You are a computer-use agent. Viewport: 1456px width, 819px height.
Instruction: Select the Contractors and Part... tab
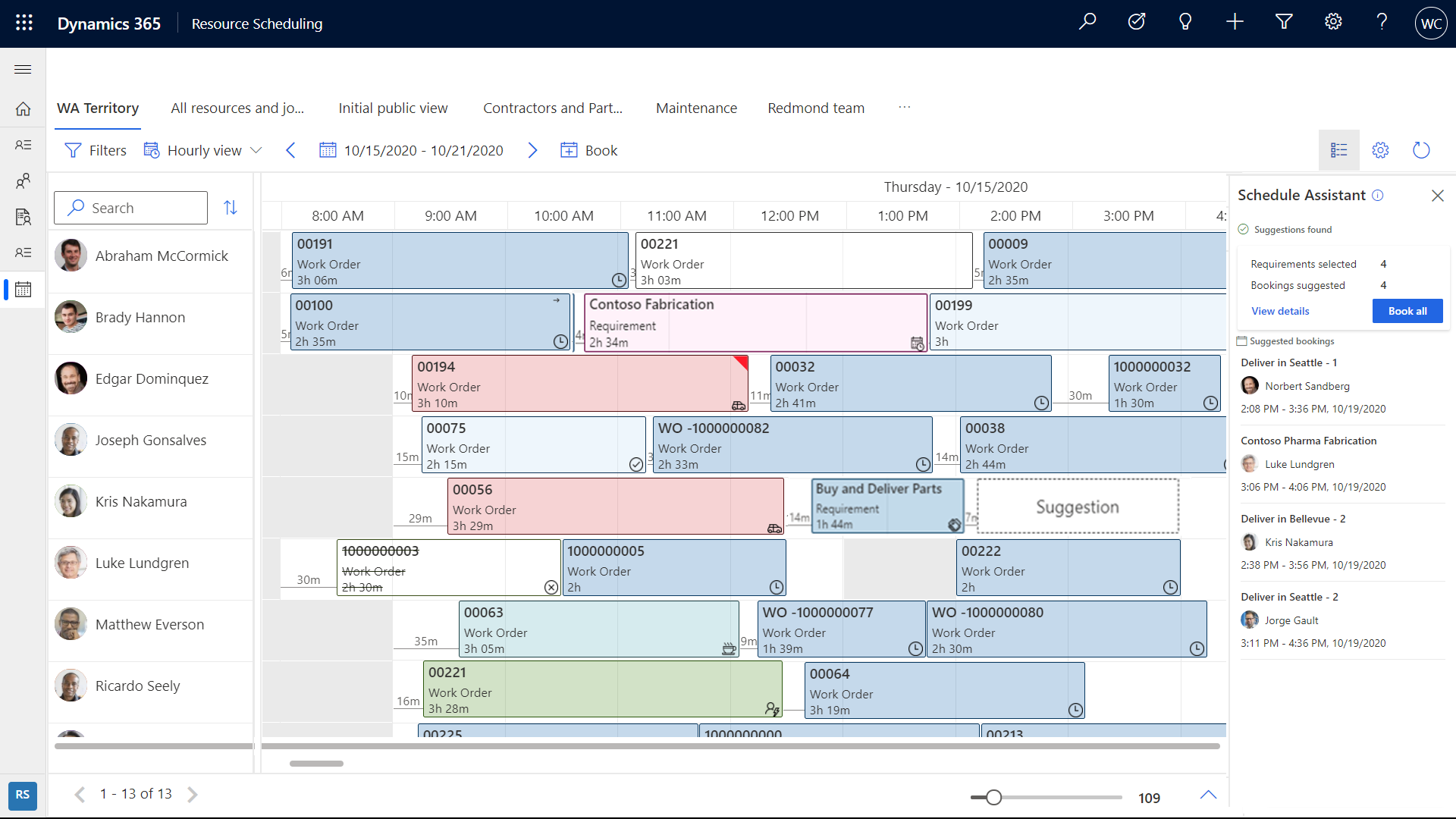click(554, 107)
